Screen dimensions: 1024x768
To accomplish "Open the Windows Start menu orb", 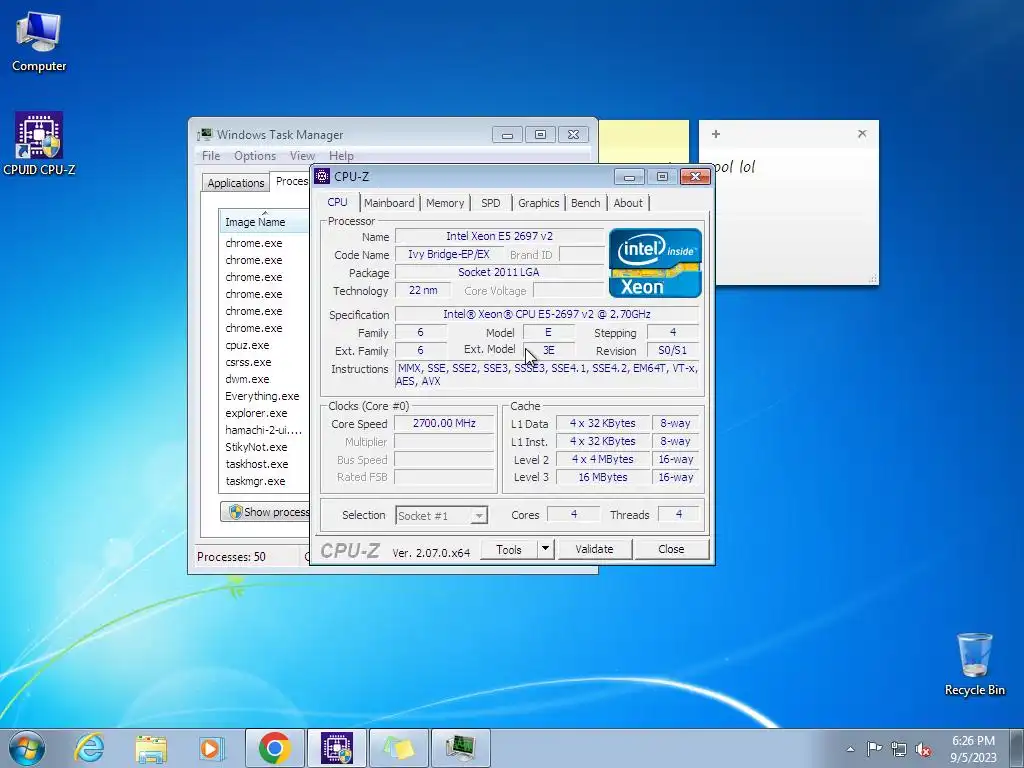I will [27, 748].
